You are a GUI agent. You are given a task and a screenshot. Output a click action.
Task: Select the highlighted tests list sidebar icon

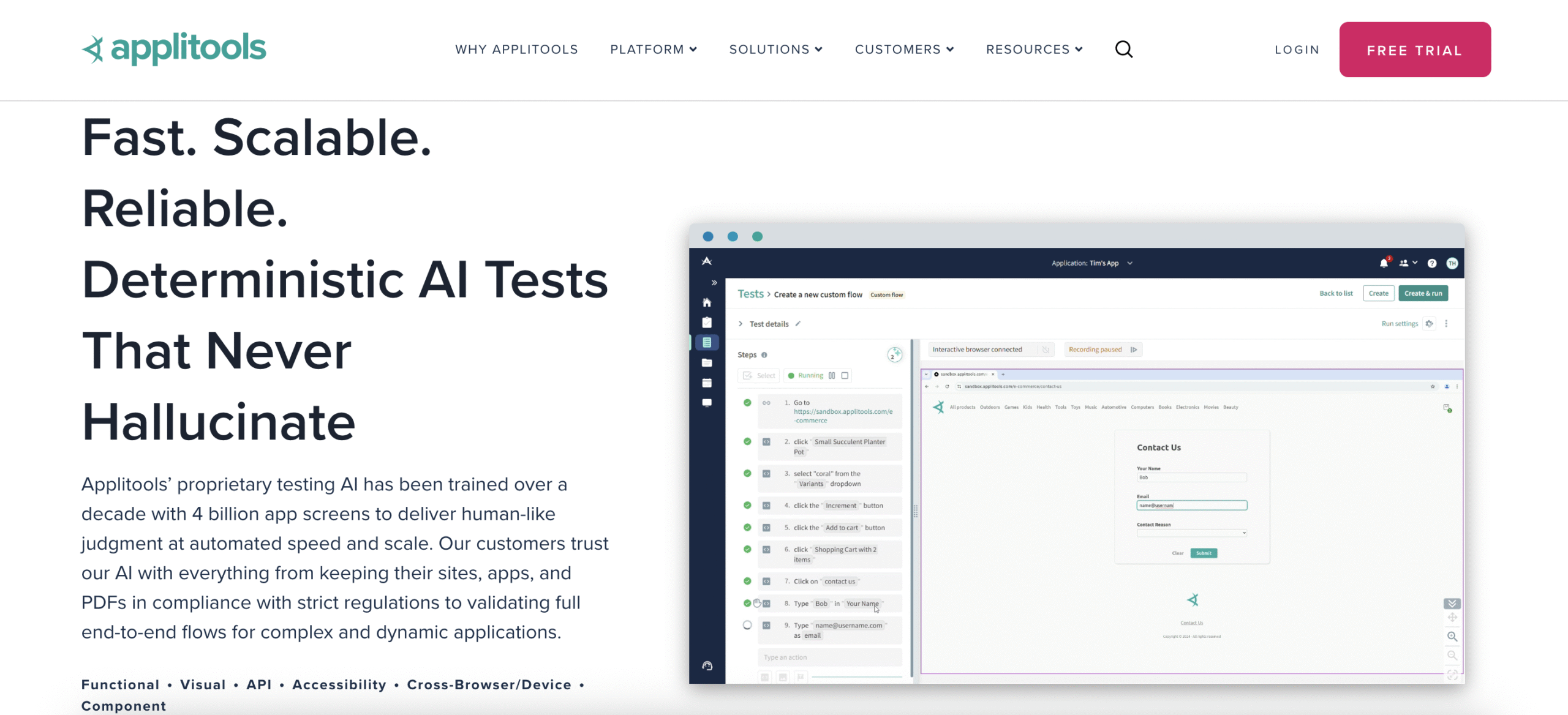point(707,342)
